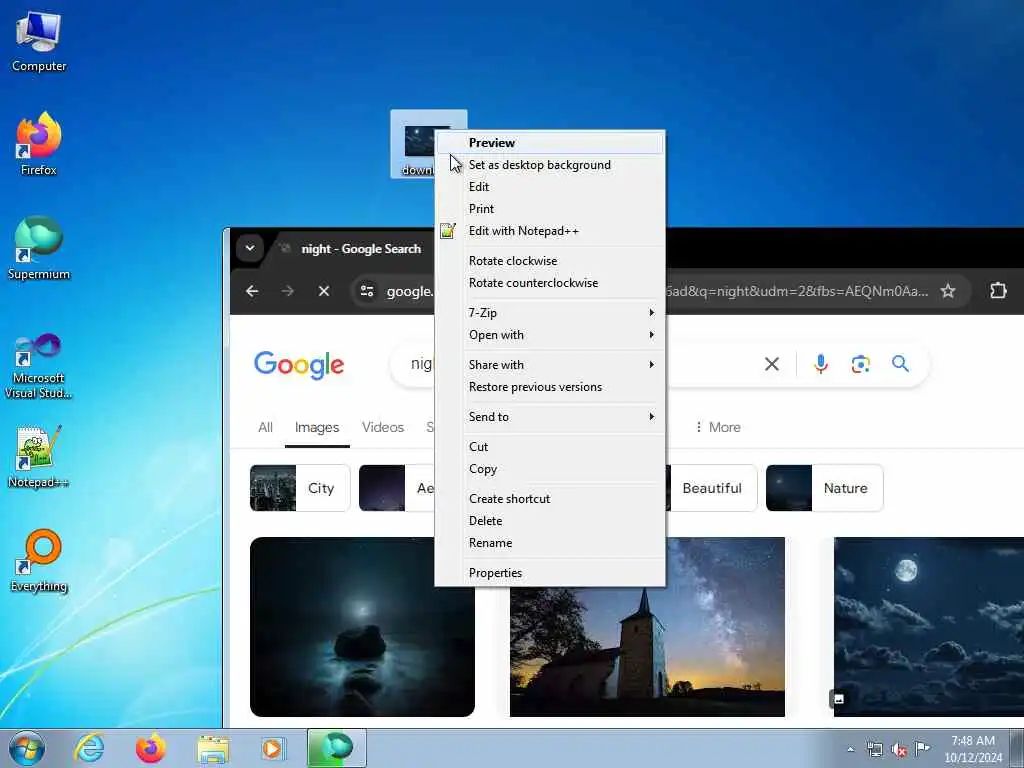
Task: Choose Rotate counterclockwise
Action: (x=551, y=283)
